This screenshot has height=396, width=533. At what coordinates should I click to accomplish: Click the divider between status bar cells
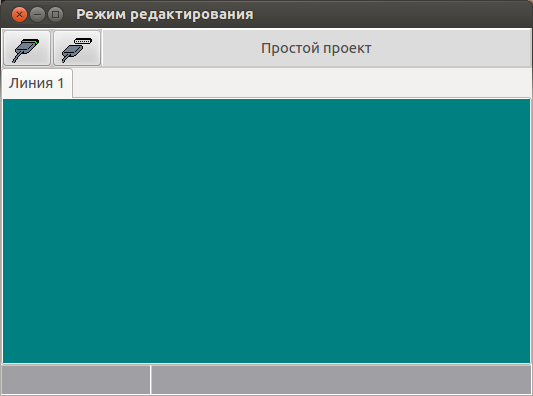point(151,380)
